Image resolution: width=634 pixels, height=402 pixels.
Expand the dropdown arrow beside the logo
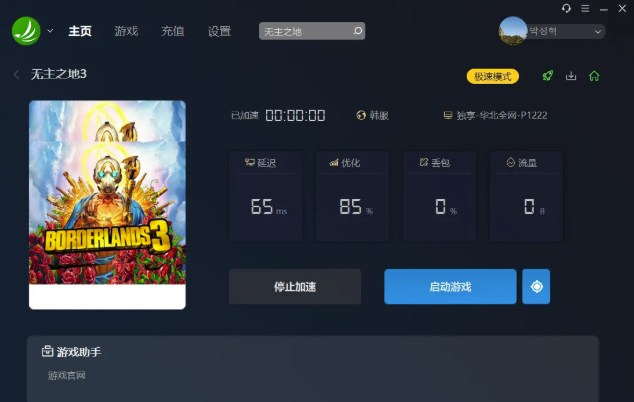[x=50, y=31]
